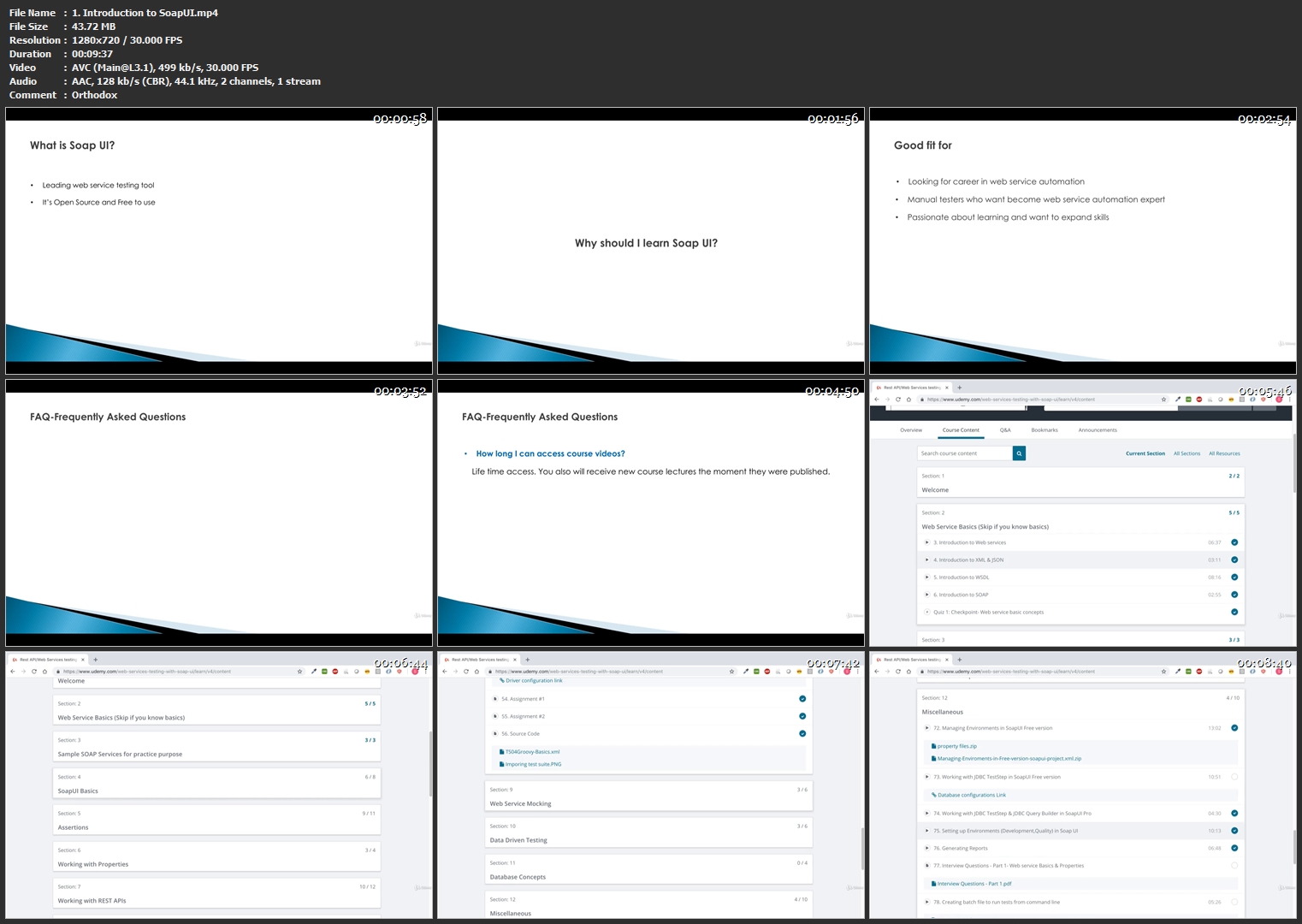Click browser back arrow in the 05:46 frame
The width and height of the screenshot is (1302, 924).
point(877,400)
